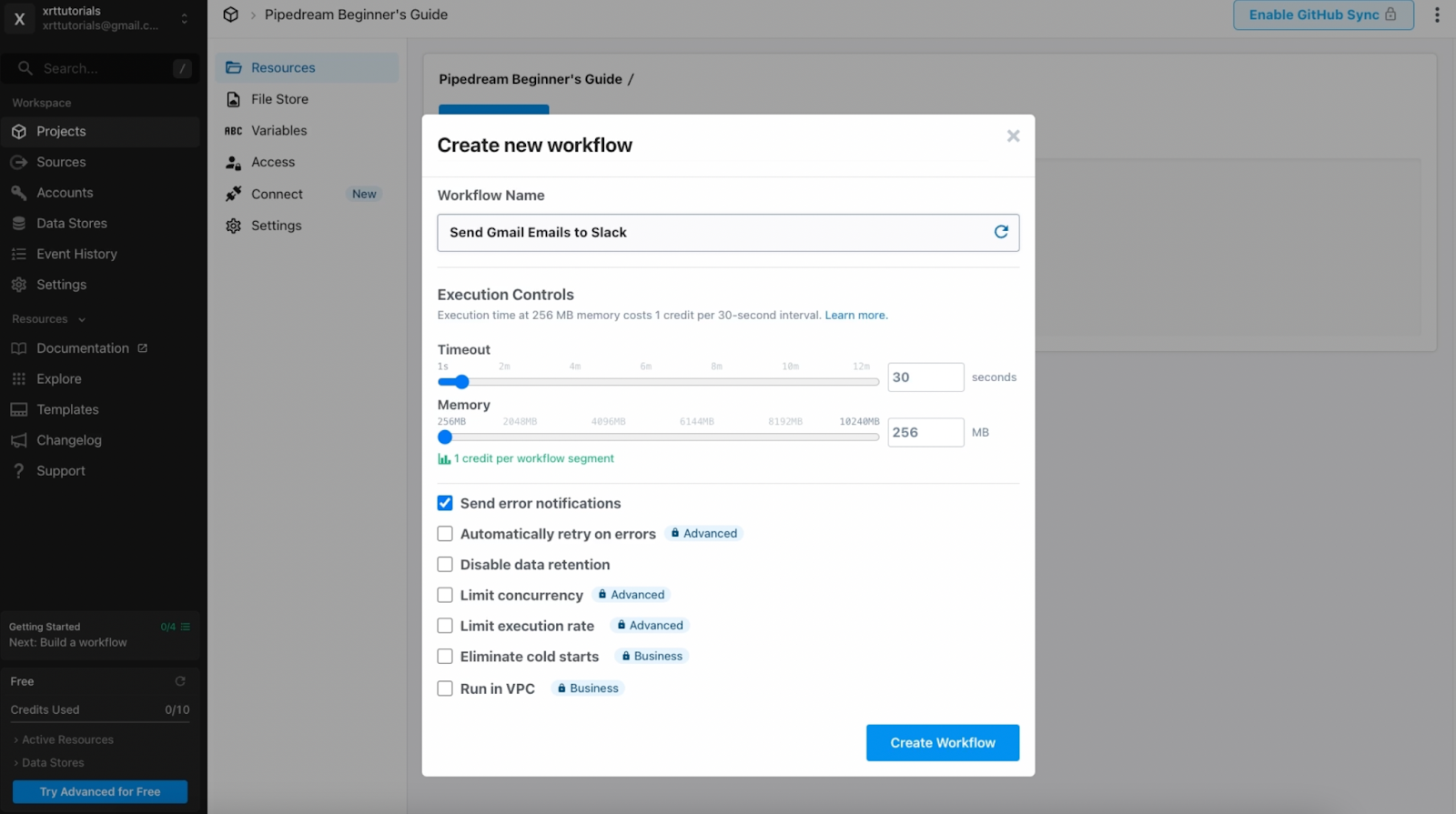Click the Templates icon in sidebar
This screenshot has height=814, width=1456.
click(x=19, y=410)
